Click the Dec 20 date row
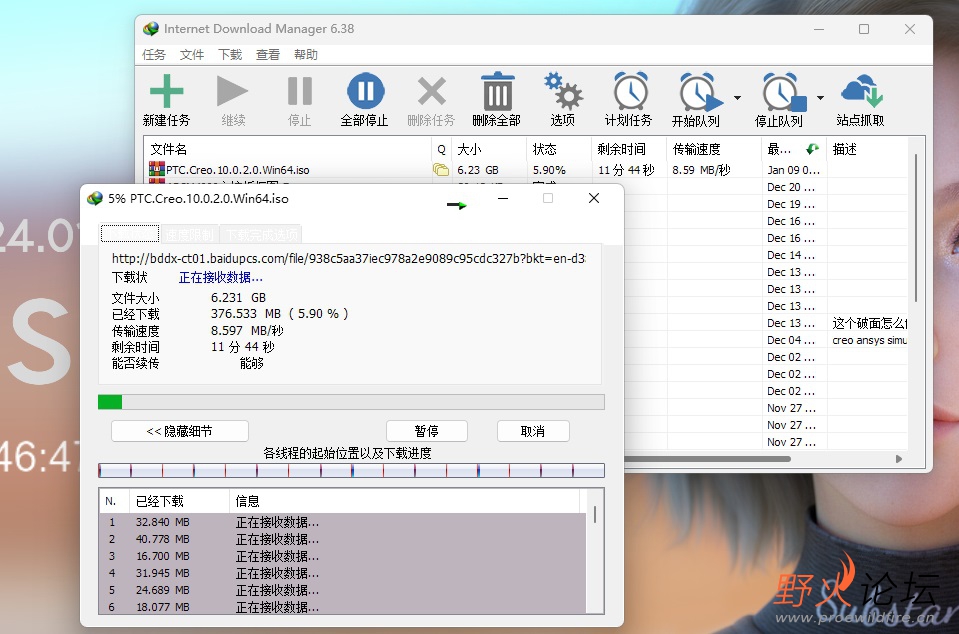Viewport: 959px width, 634px height. click(791, 187)
